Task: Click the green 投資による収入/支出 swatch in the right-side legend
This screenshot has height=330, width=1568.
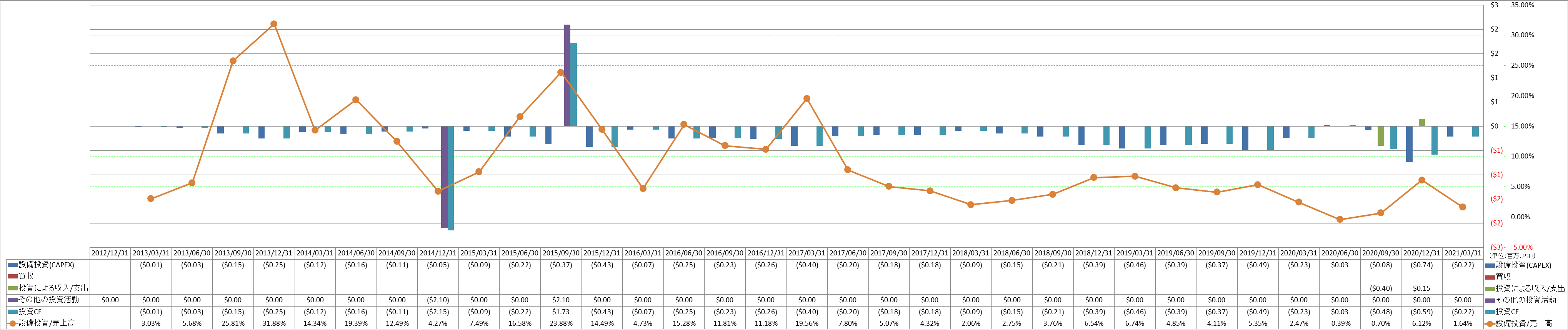Action: point(1490,288)
